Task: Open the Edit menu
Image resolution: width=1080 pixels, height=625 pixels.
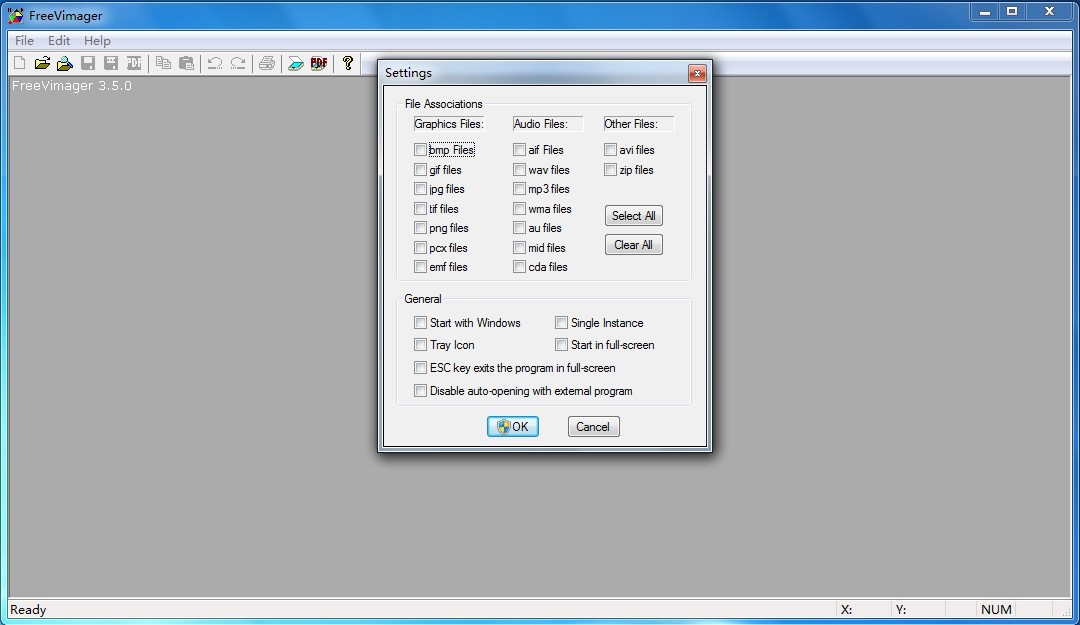Action: pos(59,41)
